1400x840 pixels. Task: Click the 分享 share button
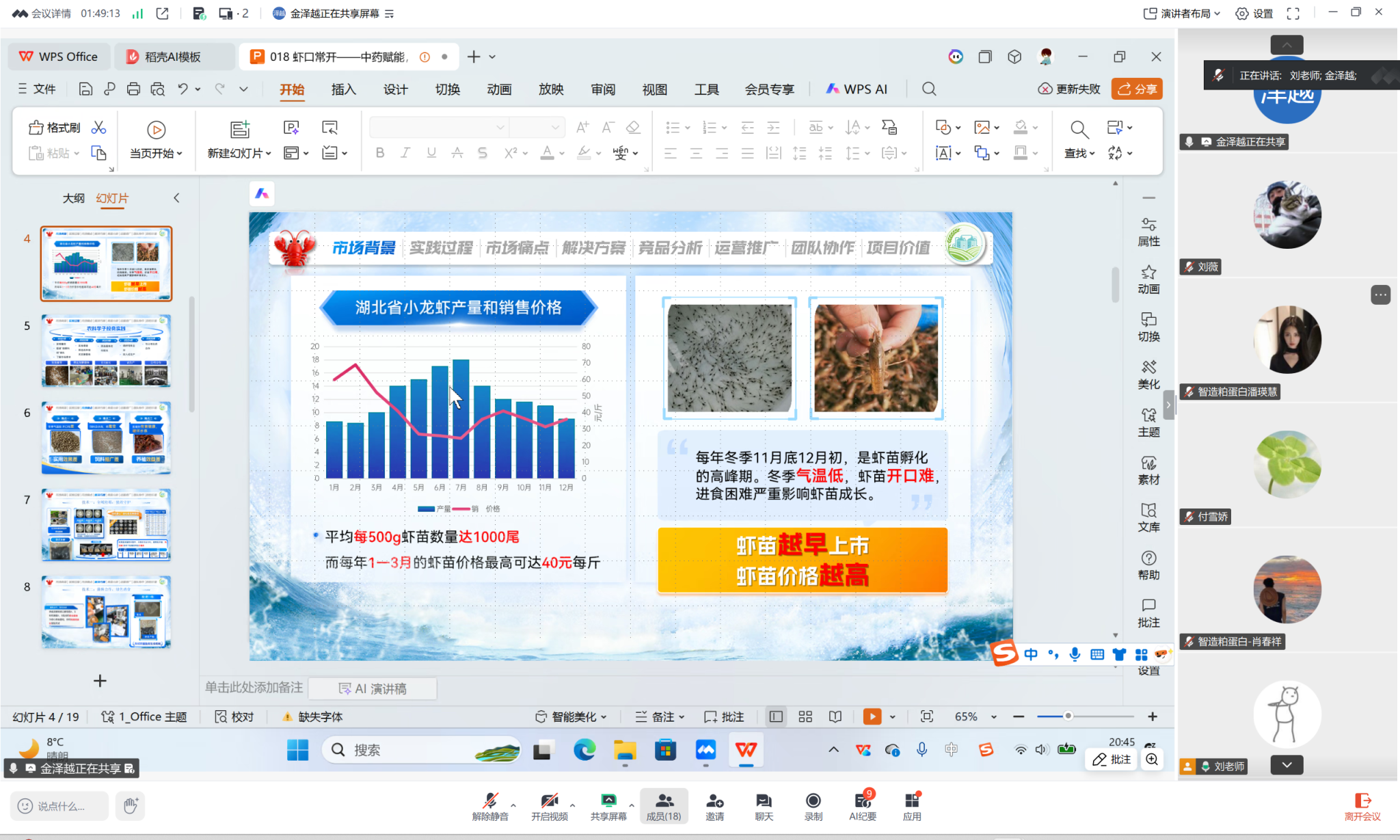pos(1137,89)
